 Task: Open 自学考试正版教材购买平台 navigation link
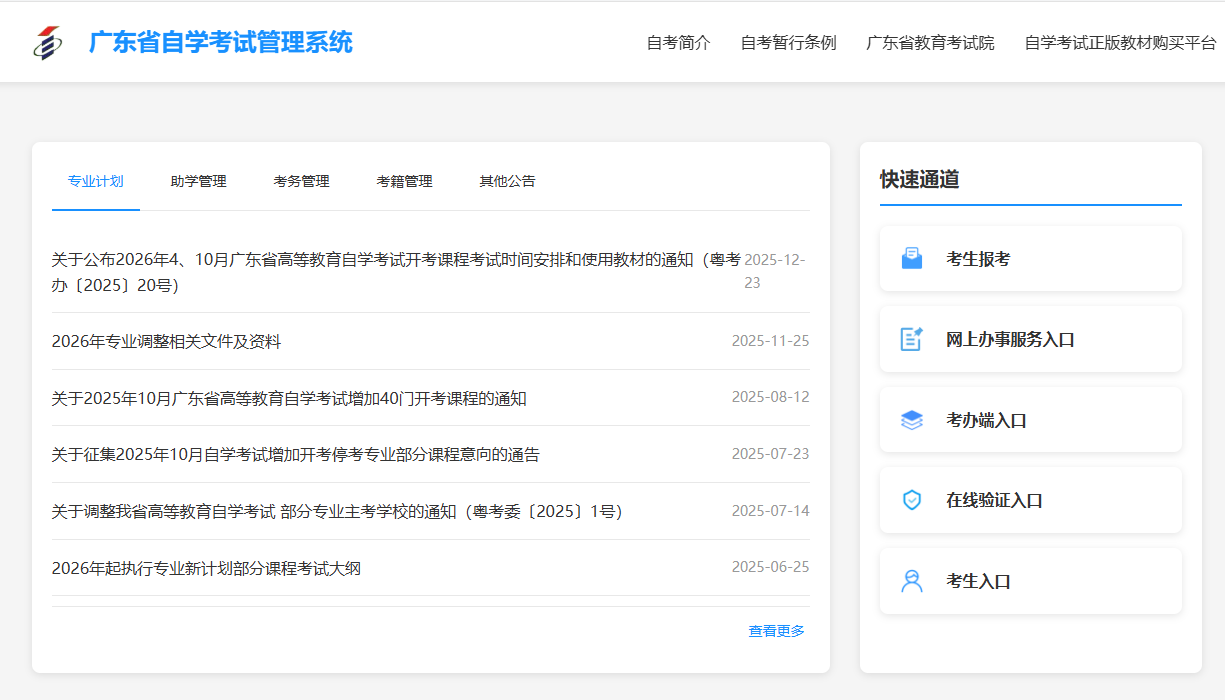(1120, 43)
